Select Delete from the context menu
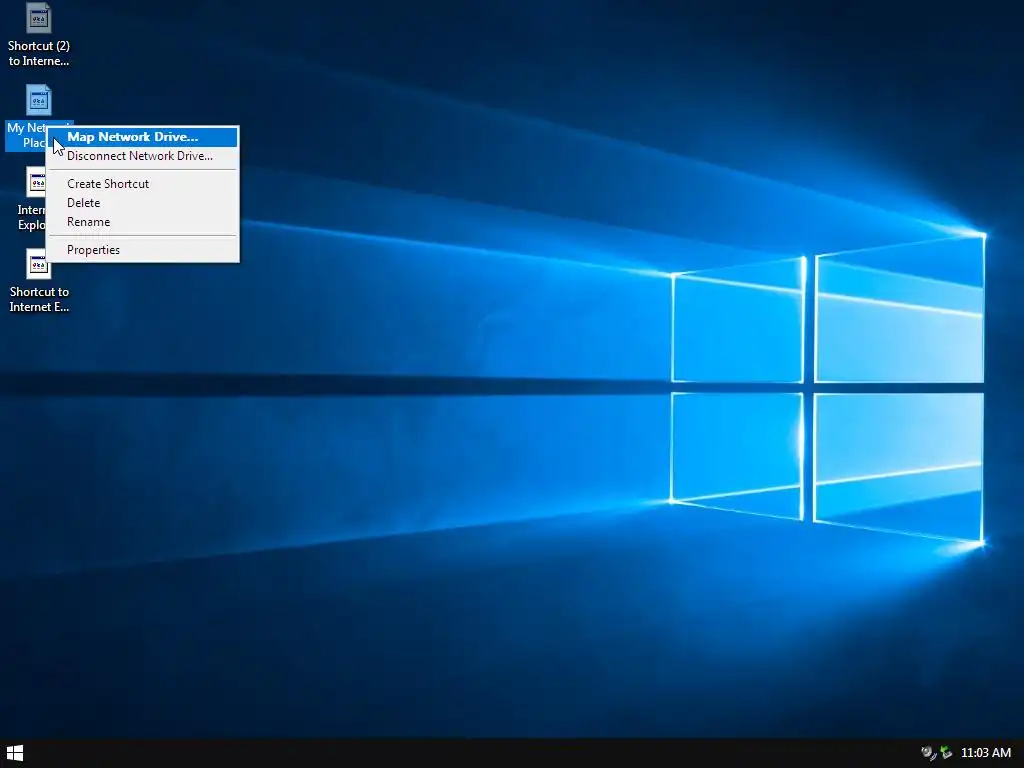 point(142,203)
